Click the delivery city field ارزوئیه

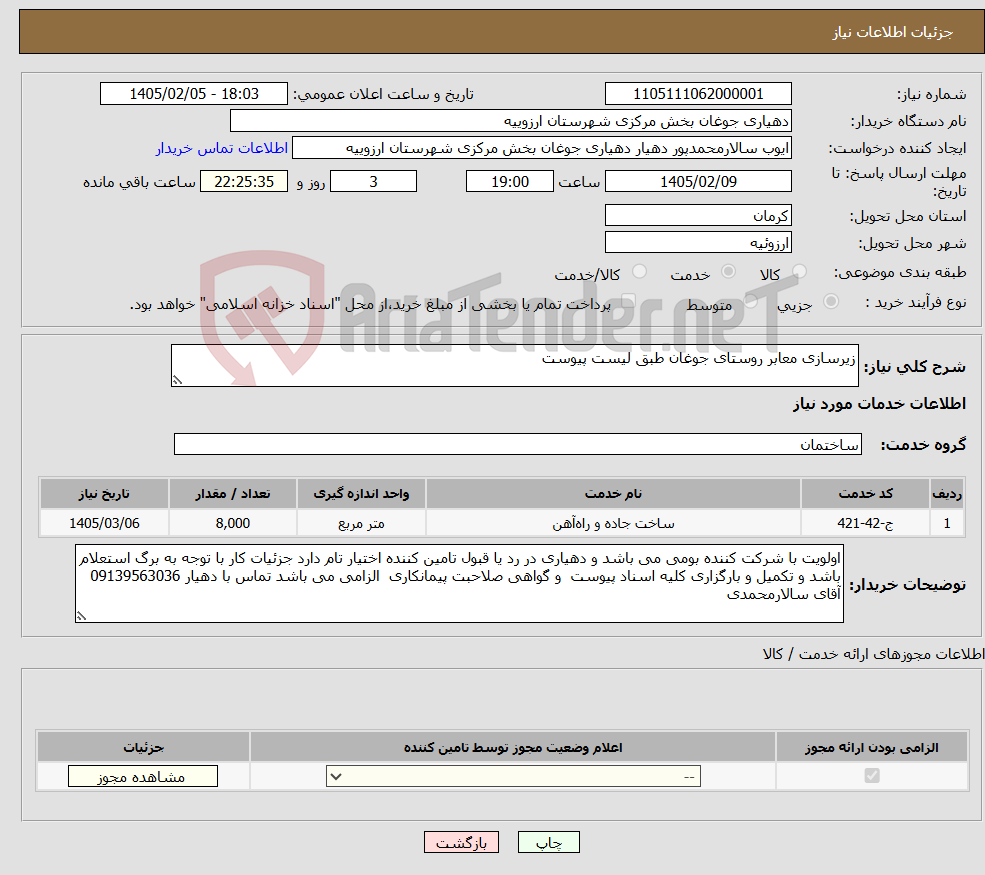698,242
